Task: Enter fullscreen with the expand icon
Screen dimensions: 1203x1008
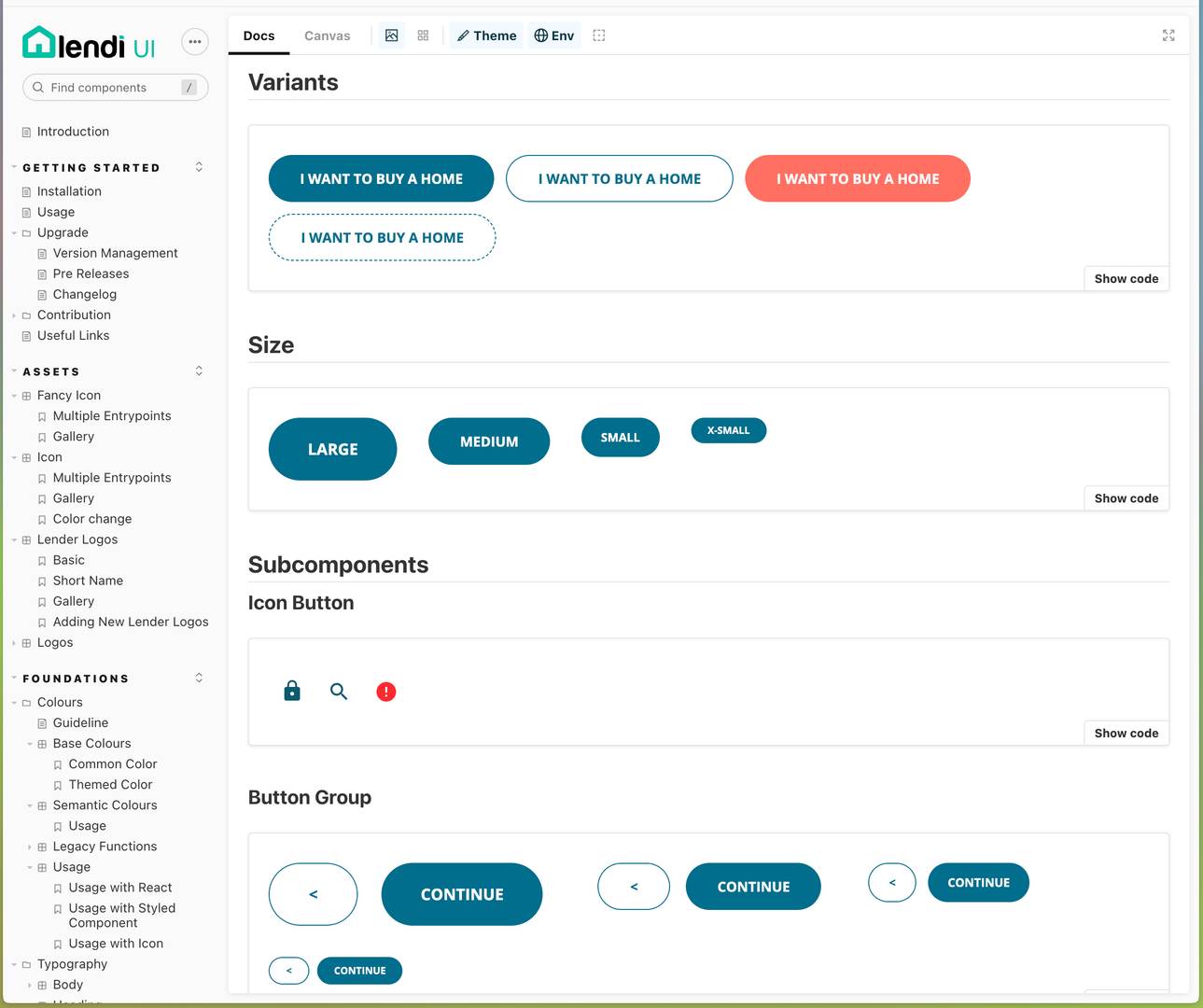Action: pyautogui.click(x=1168, y=35)
